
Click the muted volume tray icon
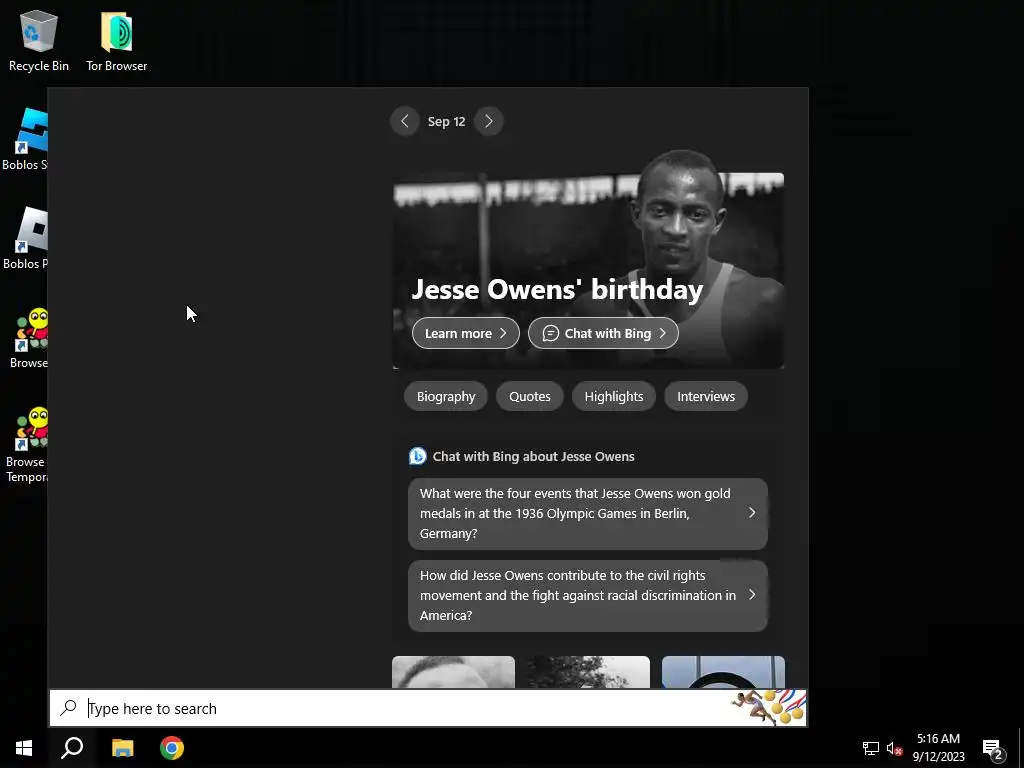(x=894, y=748)
